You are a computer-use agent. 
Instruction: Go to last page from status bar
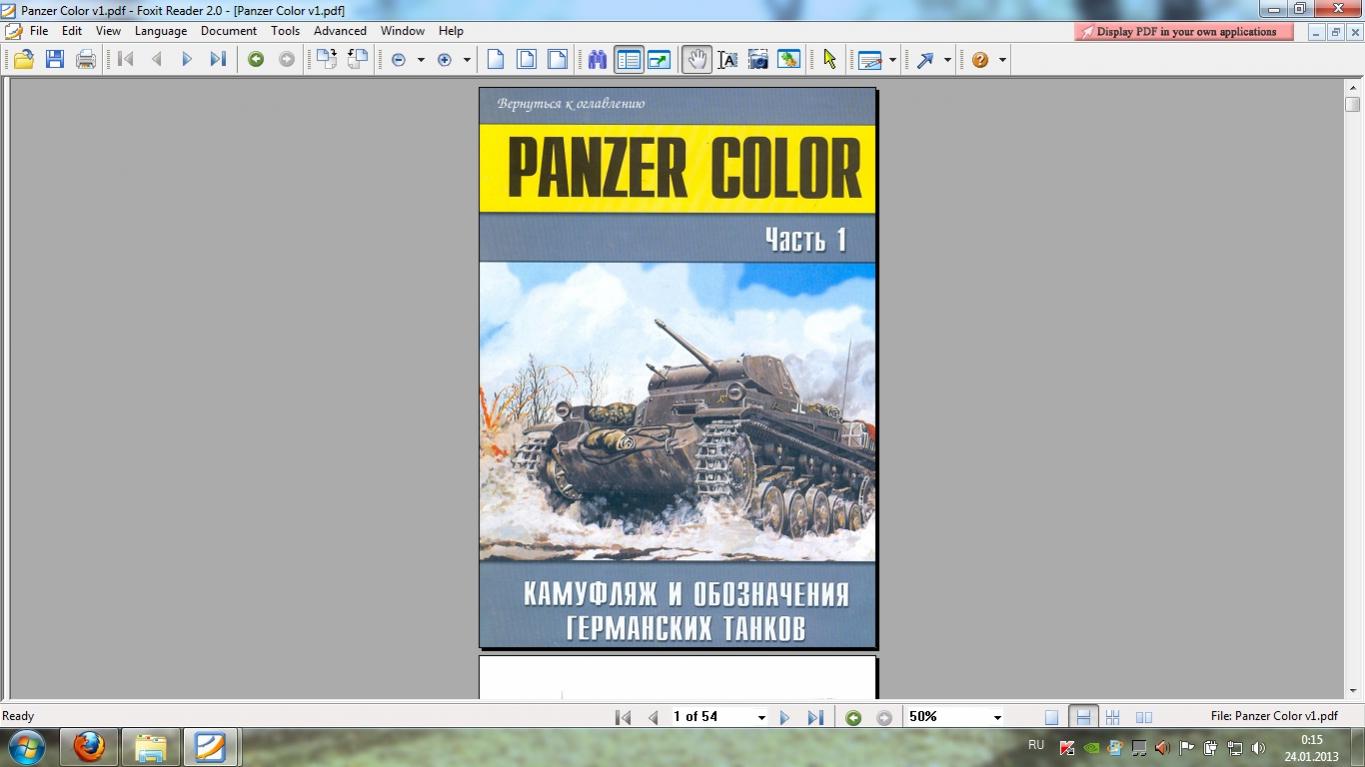coord(816,717)
